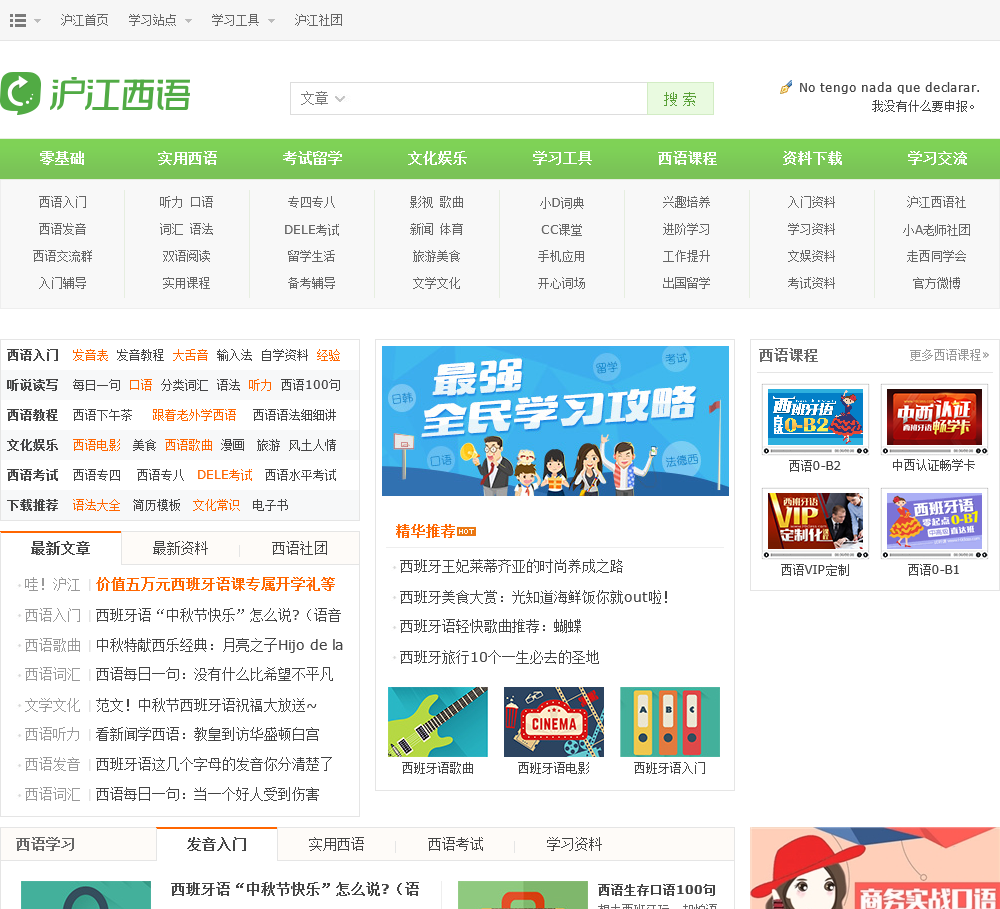This screenshot has width=1000, height=909.
Task: Select the 资料下载 navigation menu
Action: (812, 158)
